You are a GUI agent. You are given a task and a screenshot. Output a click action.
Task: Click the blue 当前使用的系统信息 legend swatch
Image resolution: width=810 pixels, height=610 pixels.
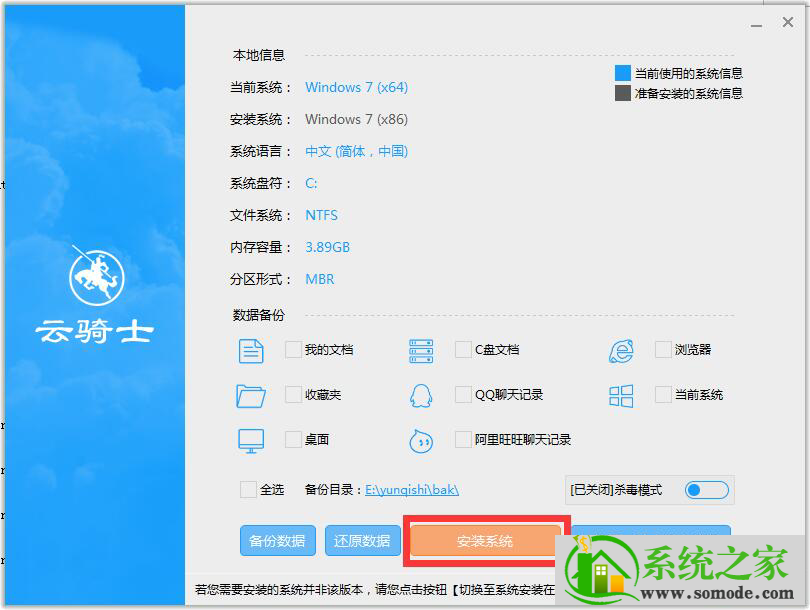pos(623,73)
